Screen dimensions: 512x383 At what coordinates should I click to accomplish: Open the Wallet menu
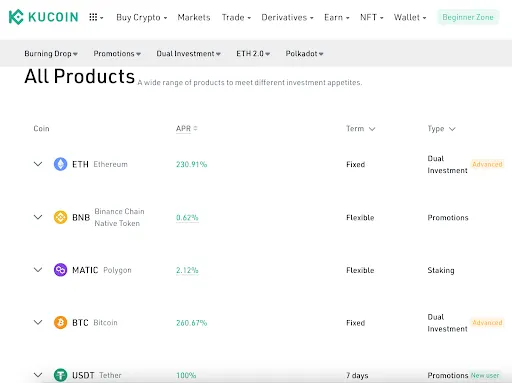[x=410, y=17]
